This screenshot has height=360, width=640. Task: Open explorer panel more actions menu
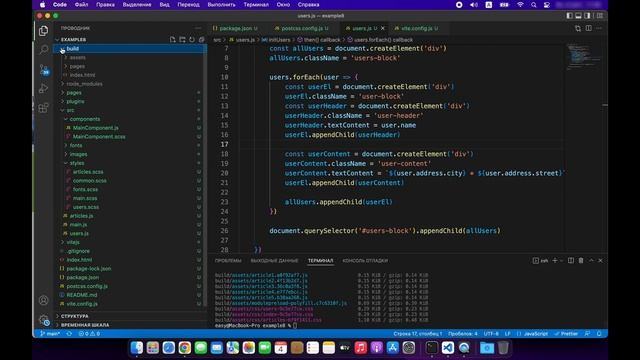click(198, 28)
